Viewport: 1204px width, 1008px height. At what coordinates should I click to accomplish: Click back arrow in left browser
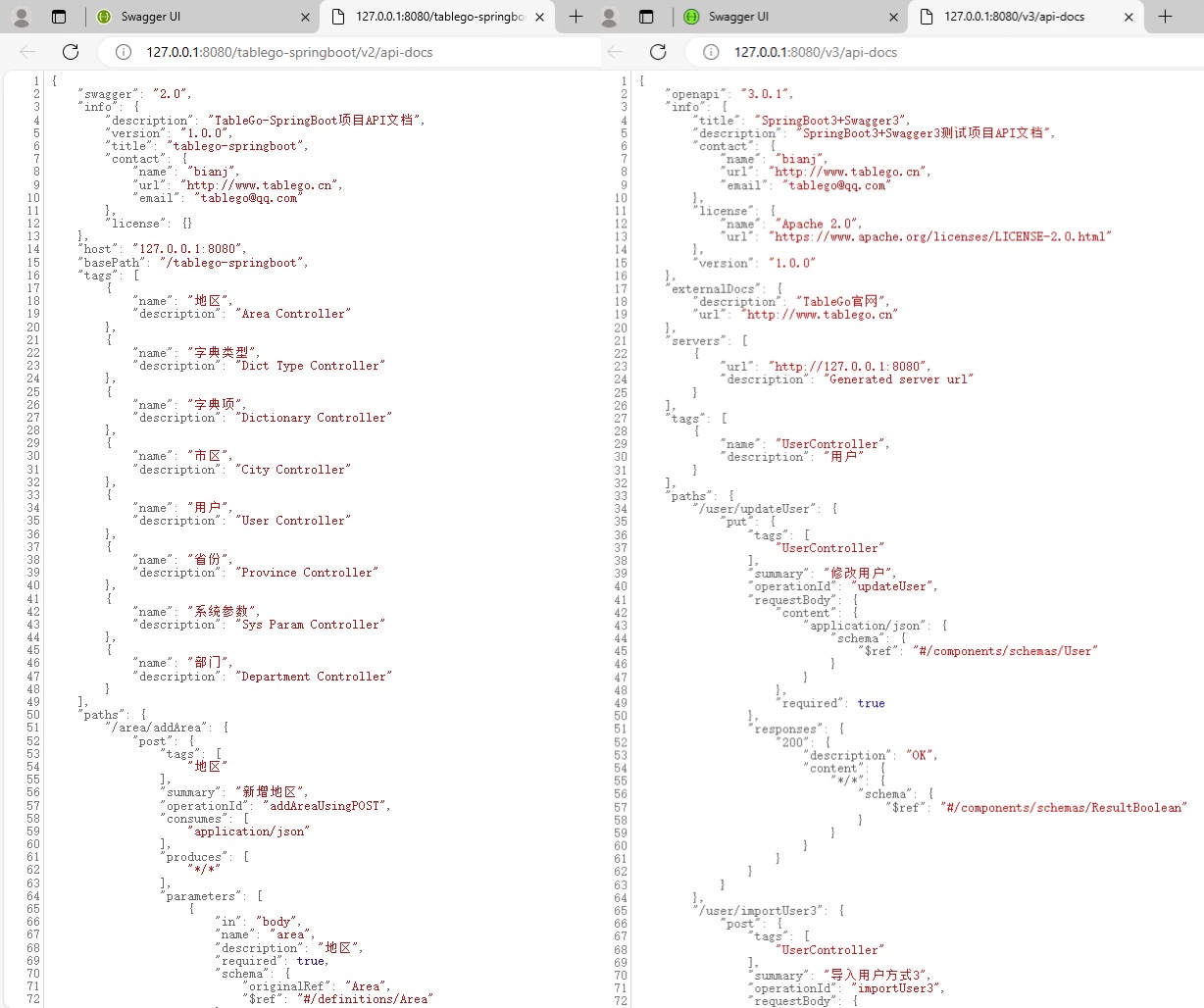(x=27, y=52)
